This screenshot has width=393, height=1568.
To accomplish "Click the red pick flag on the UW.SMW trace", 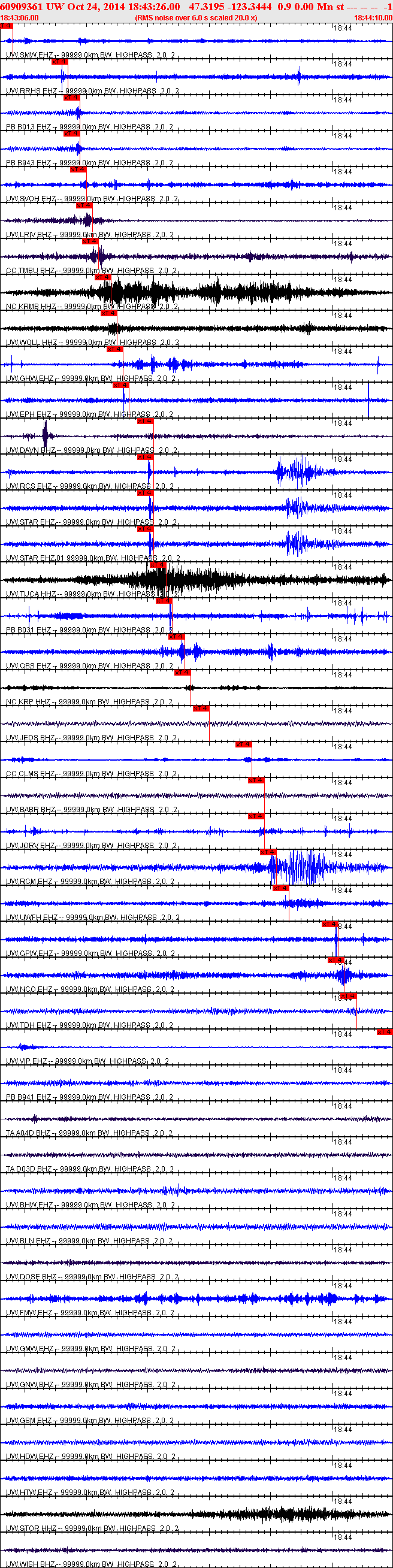I will 6,26.
